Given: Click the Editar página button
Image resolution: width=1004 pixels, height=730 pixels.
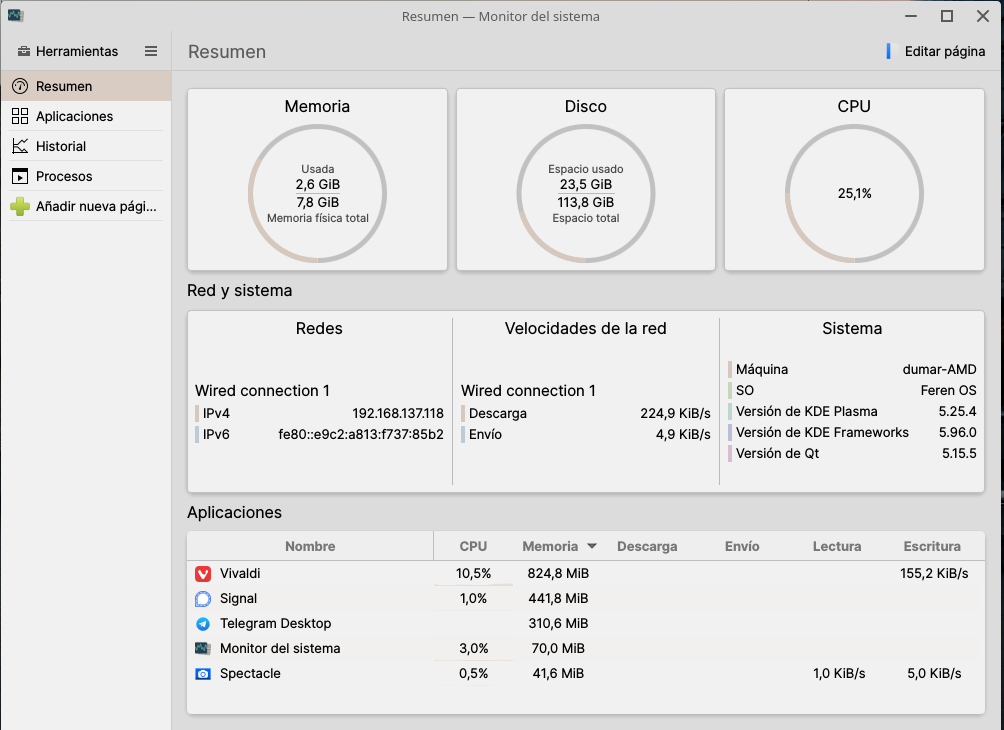Looking at the screenshot, I should [x=936, y=51].
